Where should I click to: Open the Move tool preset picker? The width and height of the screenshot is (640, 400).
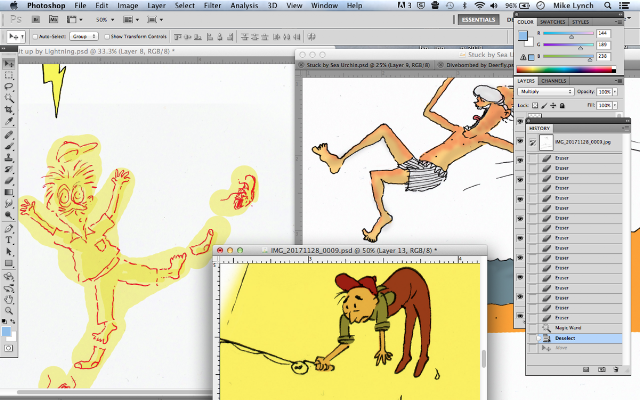[16, 37]
